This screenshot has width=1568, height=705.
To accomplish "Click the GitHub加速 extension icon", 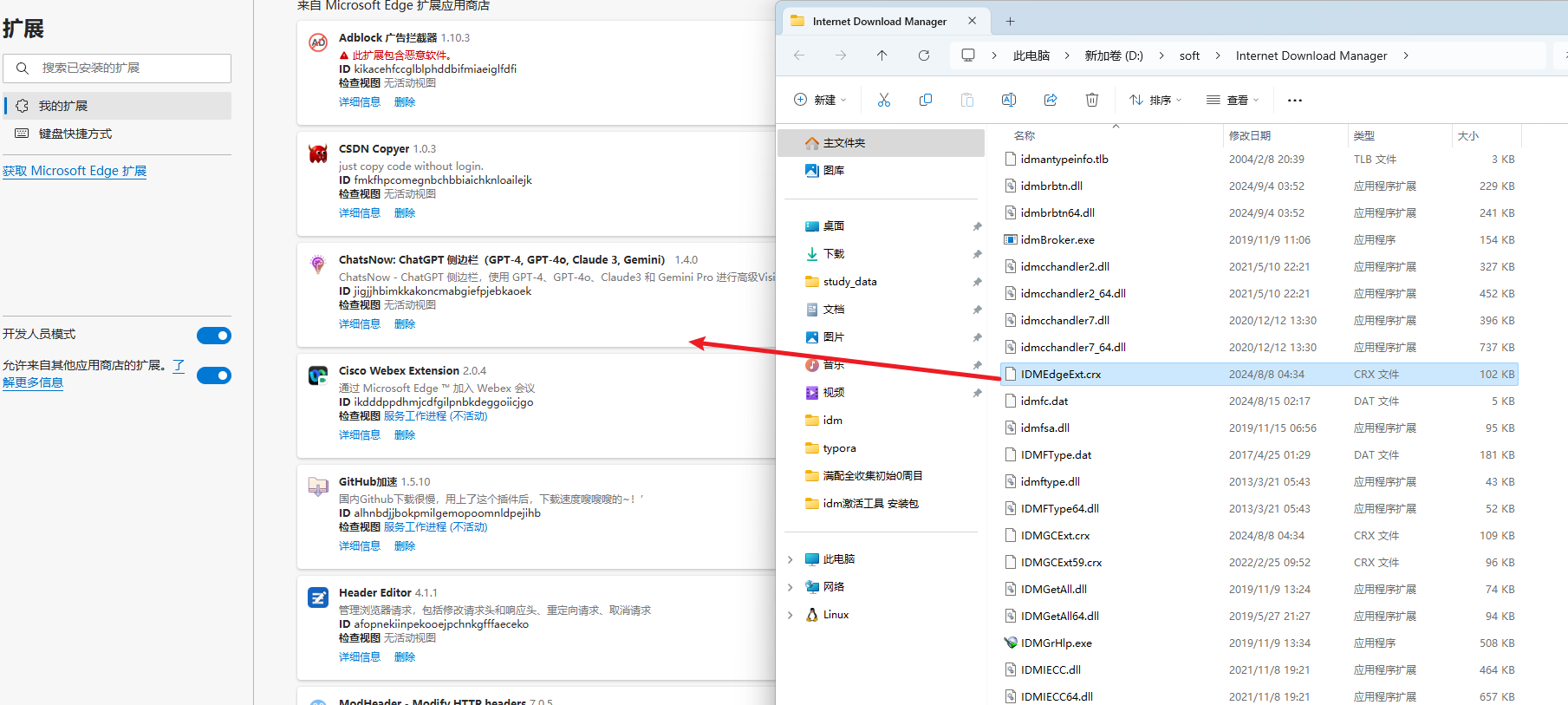I will click(x=318, y=486).
